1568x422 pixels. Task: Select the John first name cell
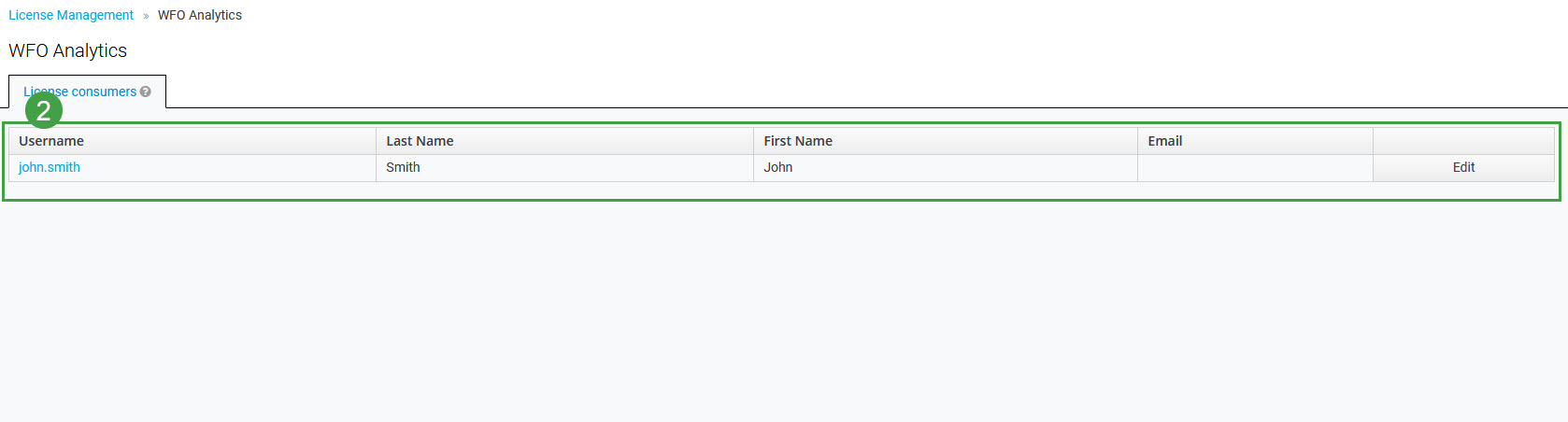point(777,167)
